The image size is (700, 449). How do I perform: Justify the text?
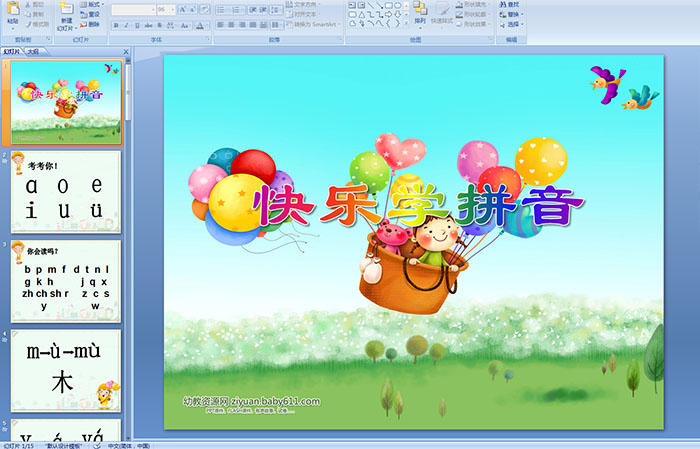click(x=252, y=25)
